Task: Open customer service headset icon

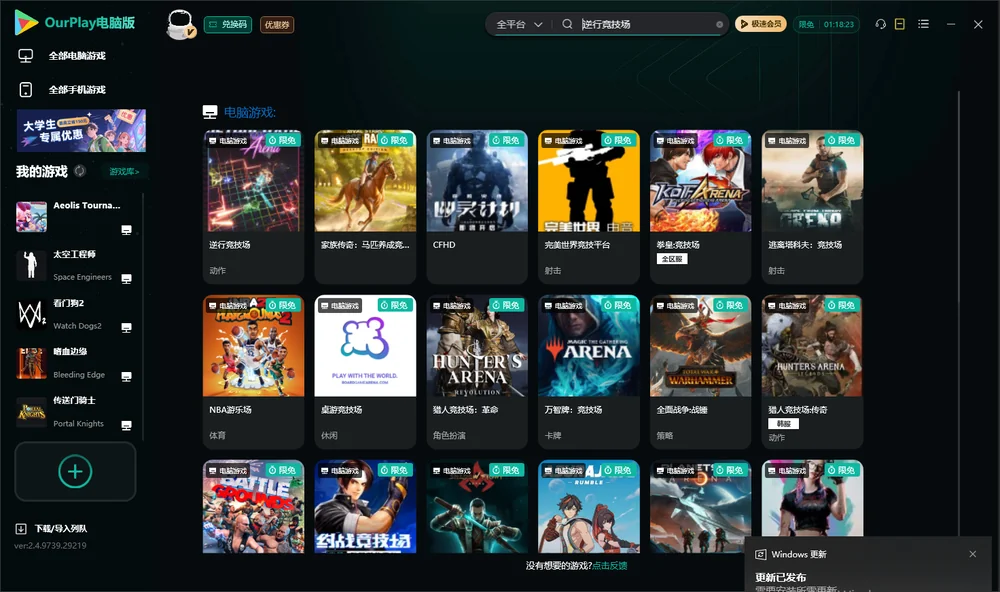Action: point(880,24)
